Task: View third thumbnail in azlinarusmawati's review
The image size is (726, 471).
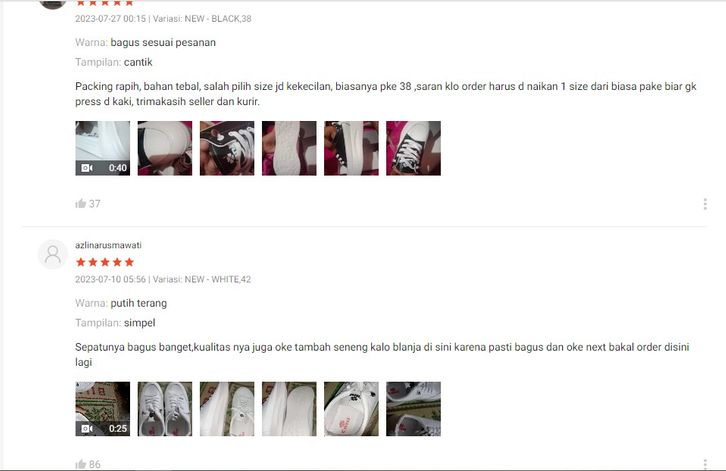Action: point(227,409)
